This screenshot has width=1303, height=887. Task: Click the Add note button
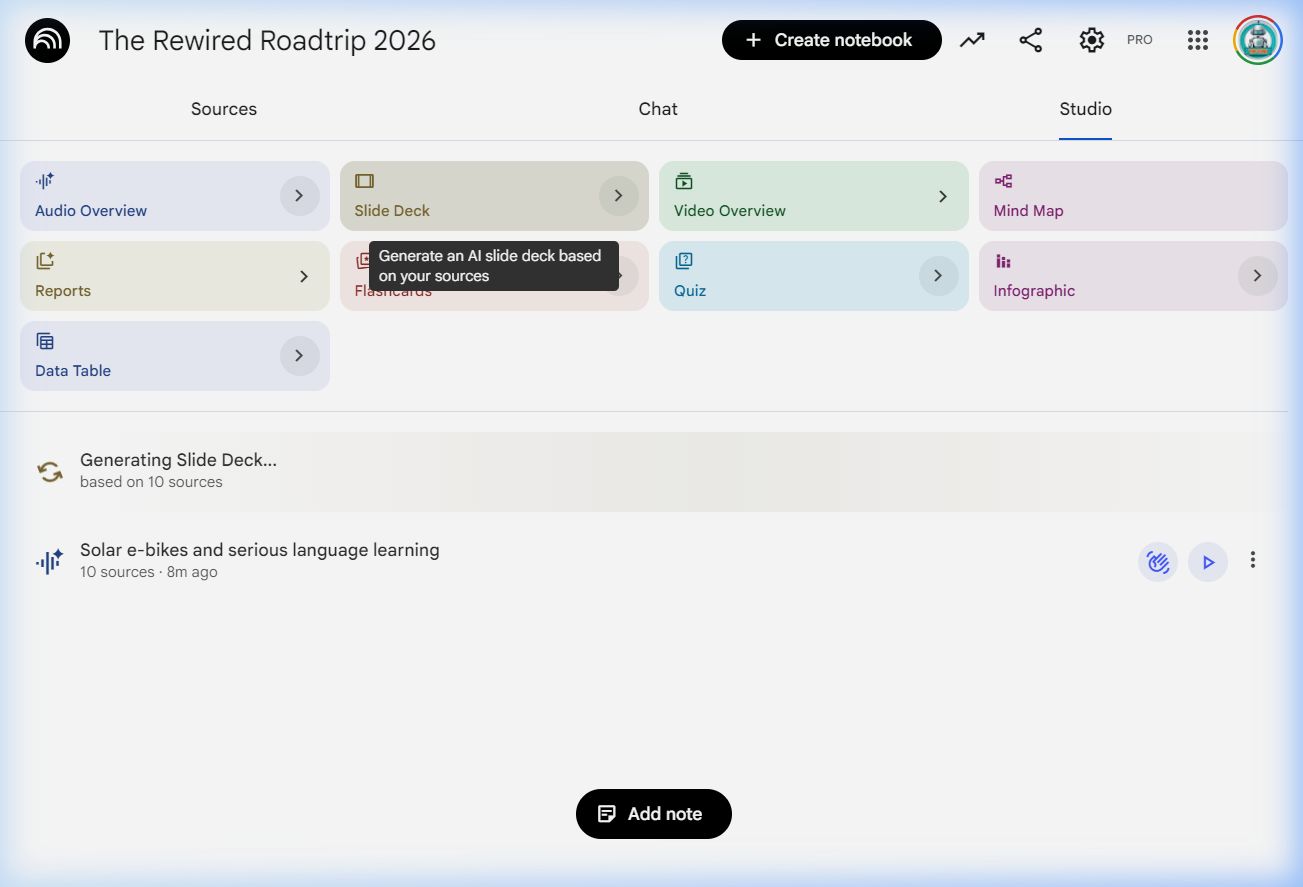coord(653,814)
